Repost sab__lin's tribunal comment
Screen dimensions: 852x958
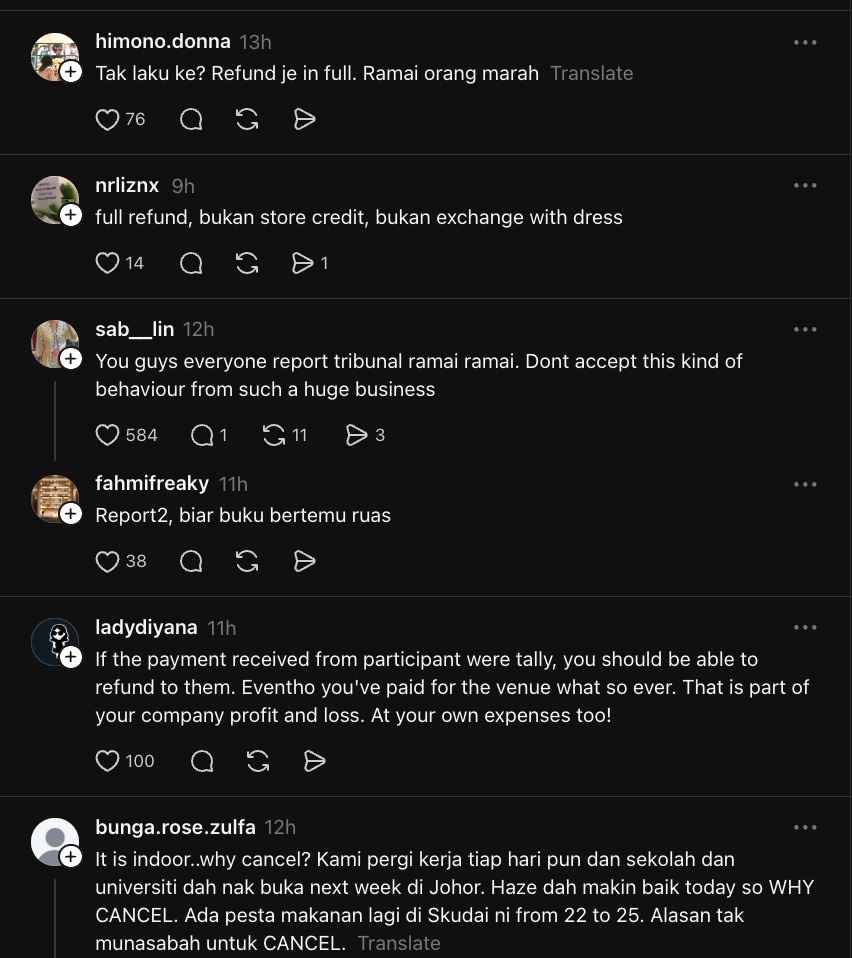coord(274,435)
